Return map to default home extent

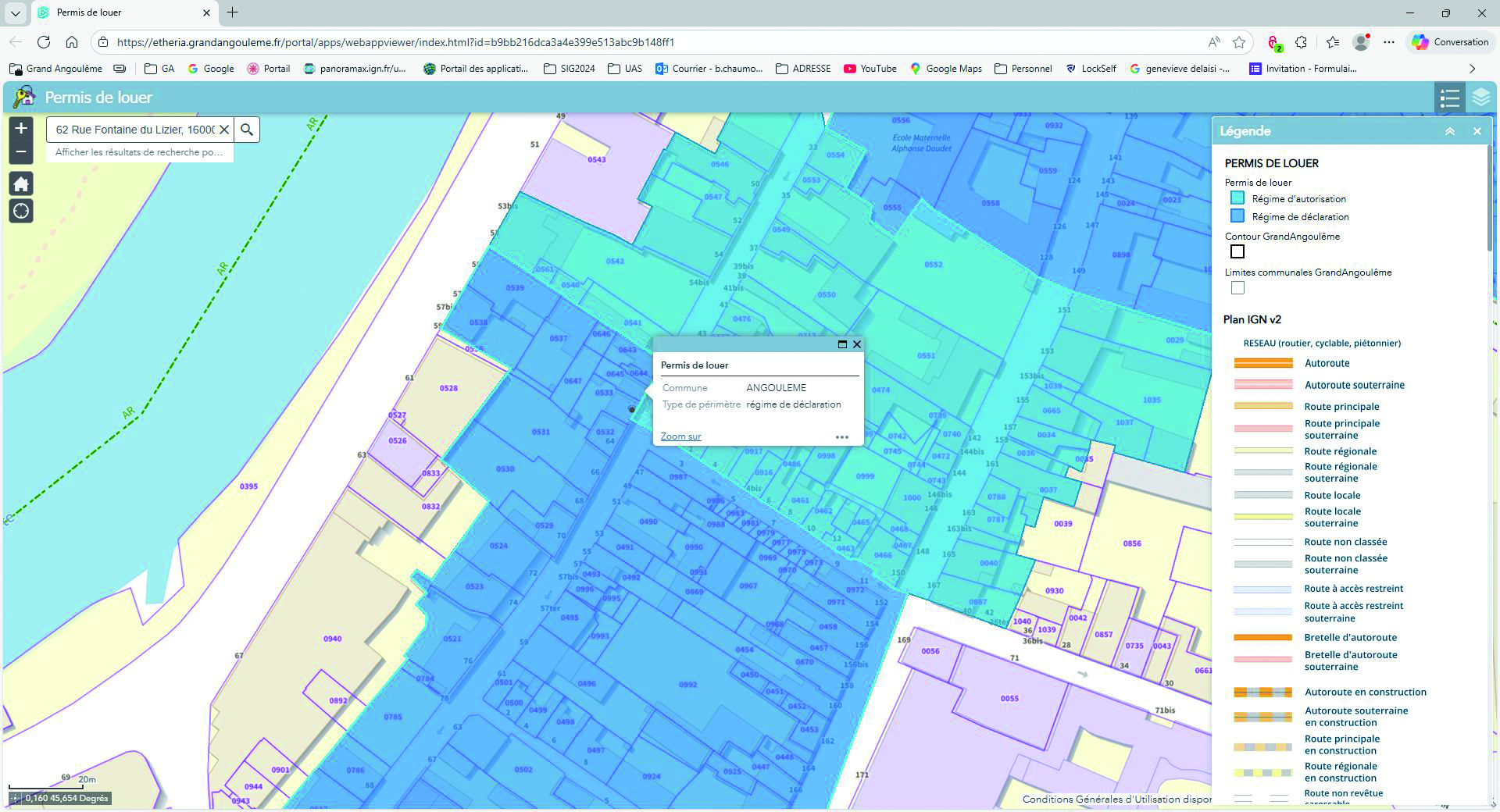point(21,184)
